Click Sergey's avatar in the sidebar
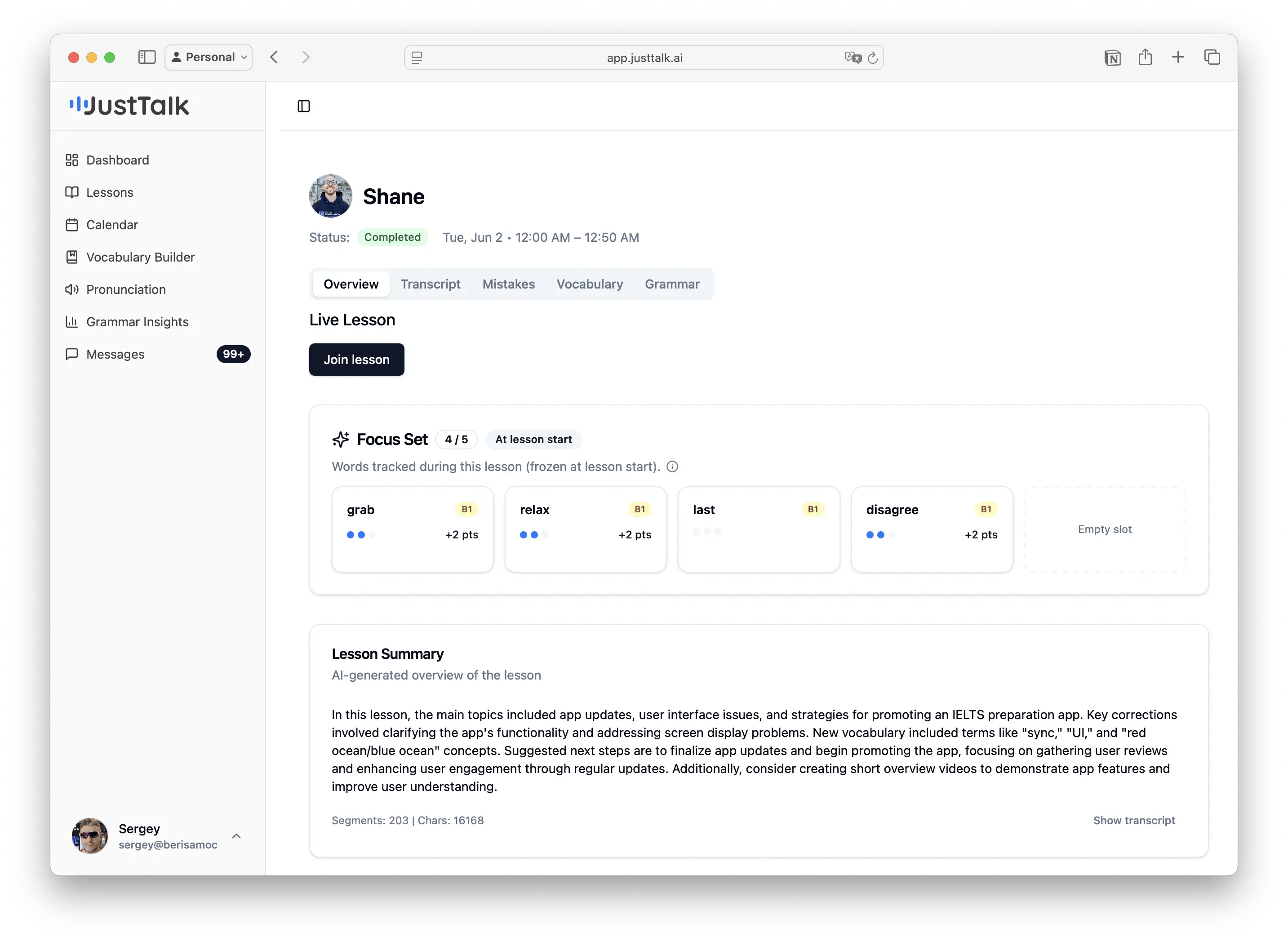 click(x=89, y=836)
